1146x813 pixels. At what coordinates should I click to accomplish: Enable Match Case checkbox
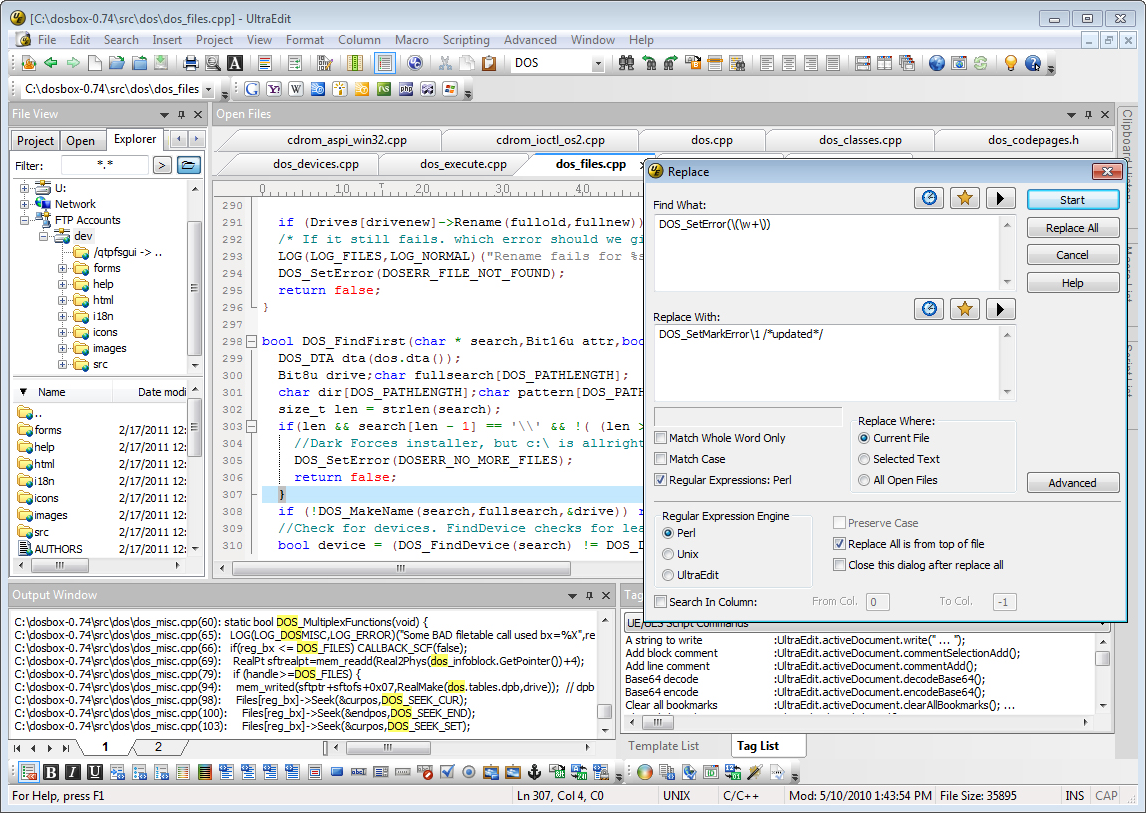pyautogui.click(x=661, y=459)
